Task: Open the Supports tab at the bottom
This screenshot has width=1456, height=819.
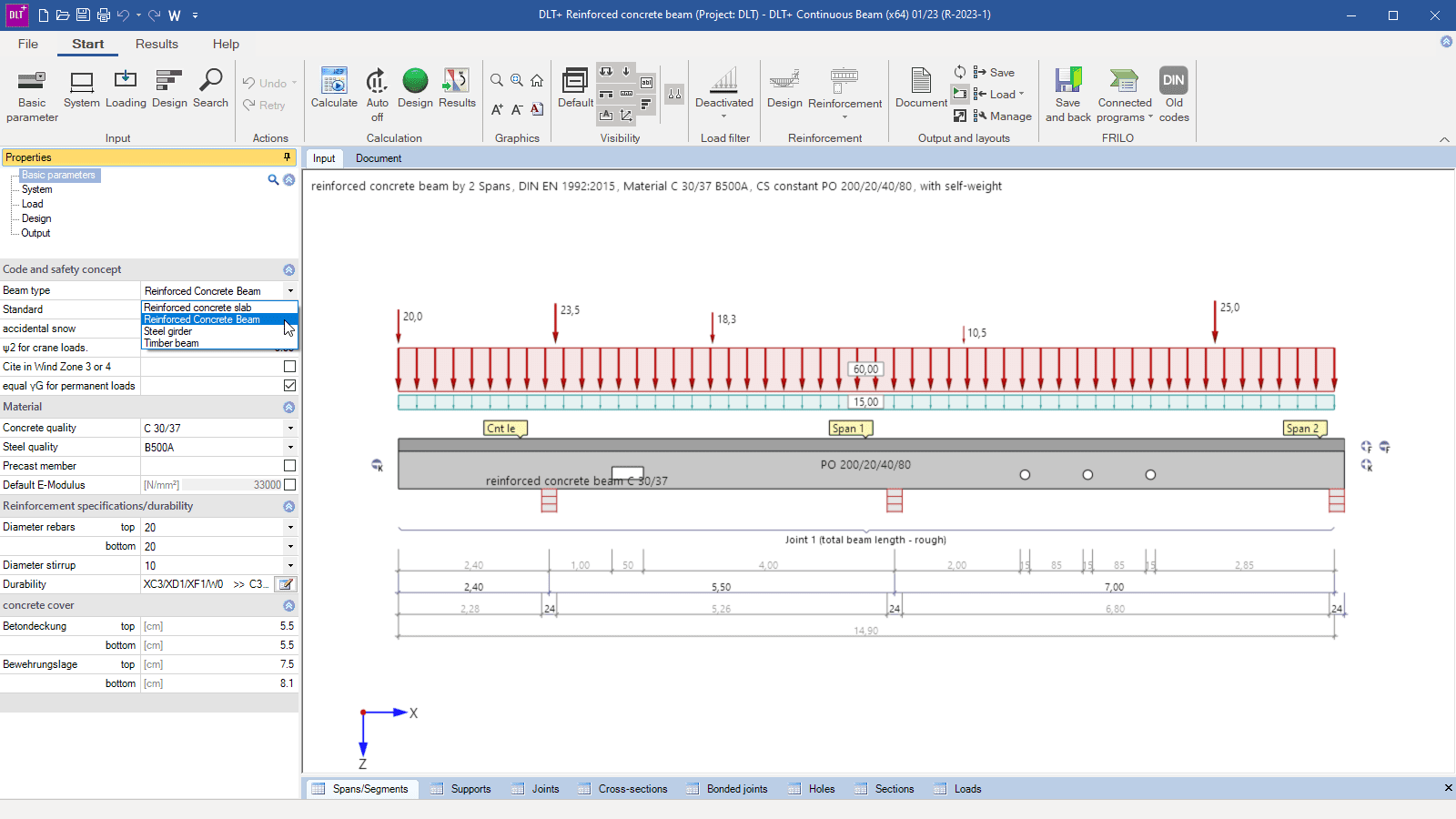Action: (x=470, y=789)
